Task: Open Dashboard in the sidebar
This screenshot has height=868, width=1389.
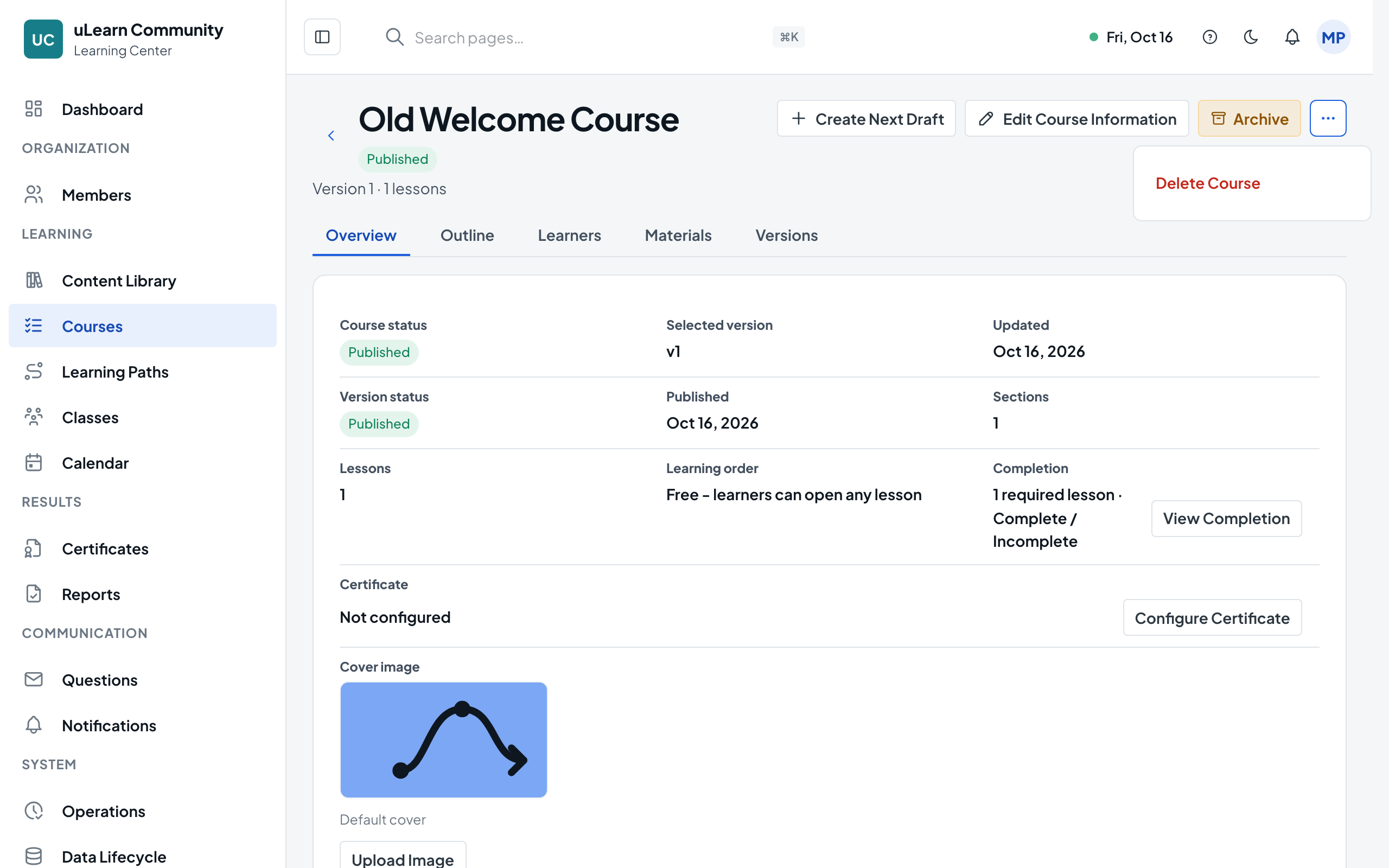Action: pyautogui.click(x=142, y=109)
